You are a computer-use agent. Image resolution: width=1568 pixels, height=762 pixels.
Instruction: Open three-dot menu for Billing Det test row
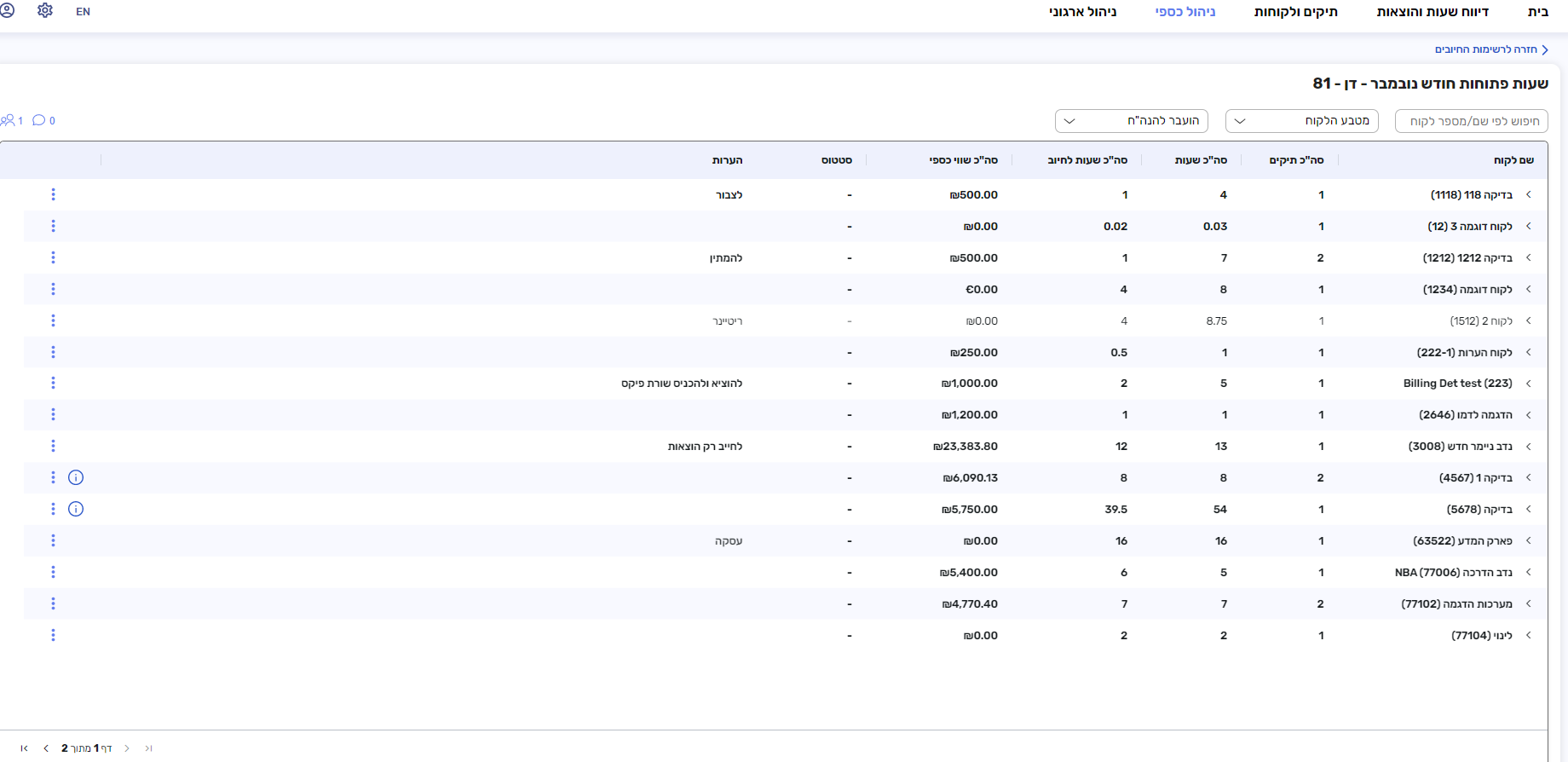[x=53, y=384]
